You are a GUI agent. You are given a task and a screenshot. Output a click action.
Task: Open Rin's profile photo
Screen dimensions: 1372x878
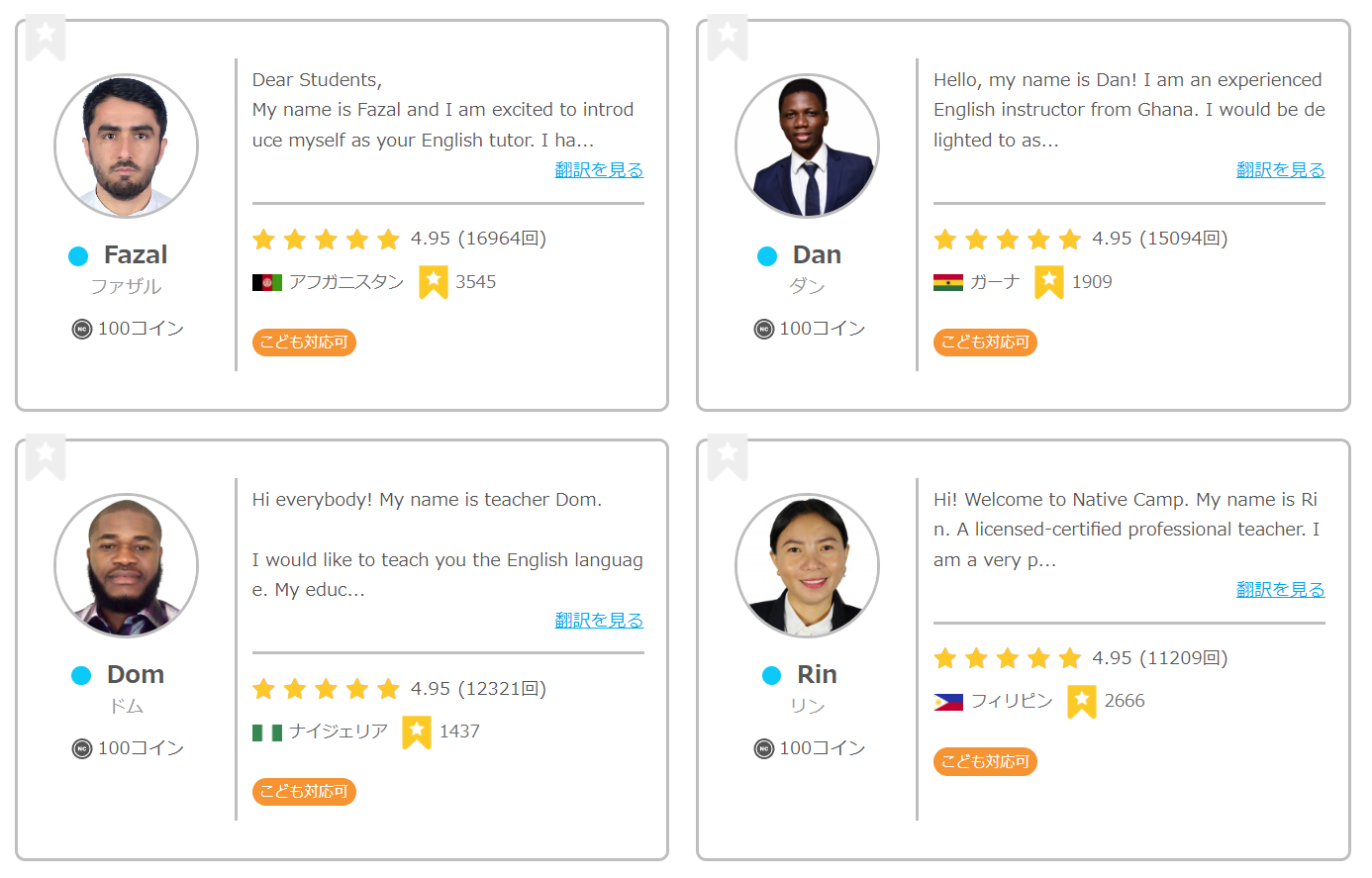click(x=807, y=565)
